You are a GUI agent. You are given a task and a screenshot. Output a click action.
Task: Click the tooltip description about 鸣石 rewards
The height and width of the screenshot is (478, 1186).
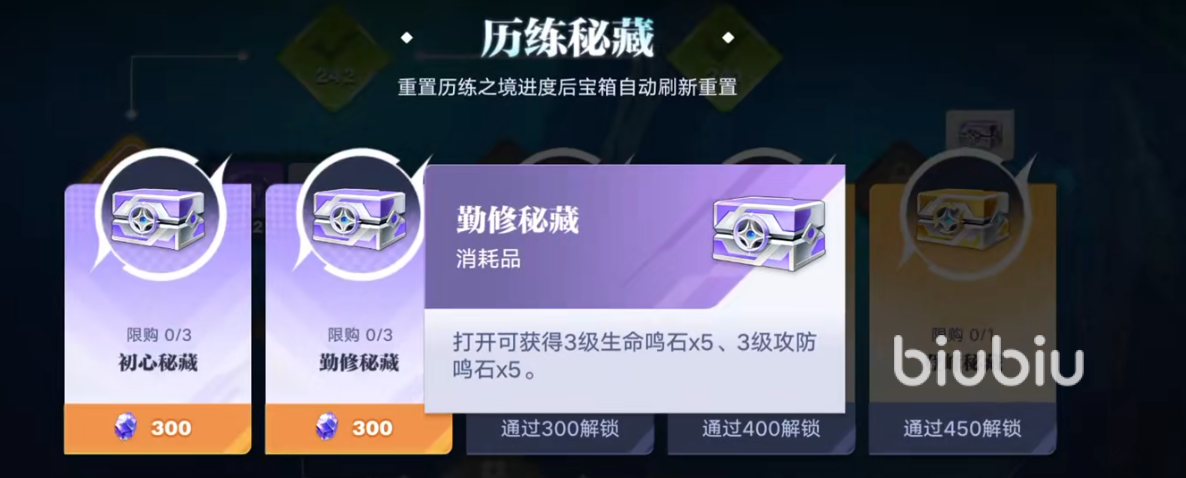point(635,356)
